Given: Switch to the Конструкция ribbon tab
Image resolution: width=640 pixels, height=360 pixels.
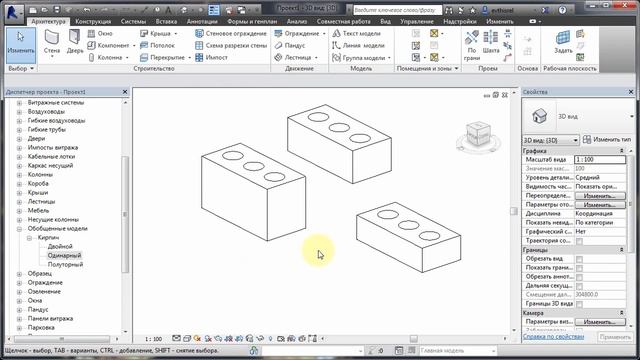Looking at the screenshot, I should [x=93, y=21].
